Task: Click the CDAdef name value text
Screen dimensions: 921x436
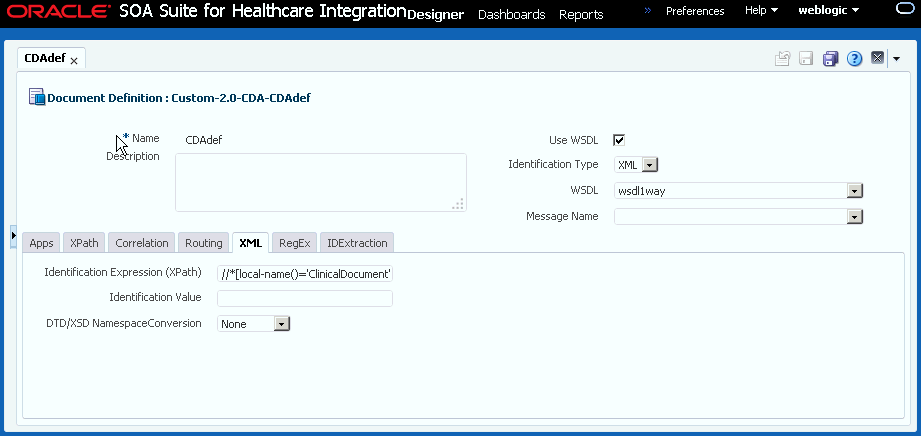Action: 204,140
